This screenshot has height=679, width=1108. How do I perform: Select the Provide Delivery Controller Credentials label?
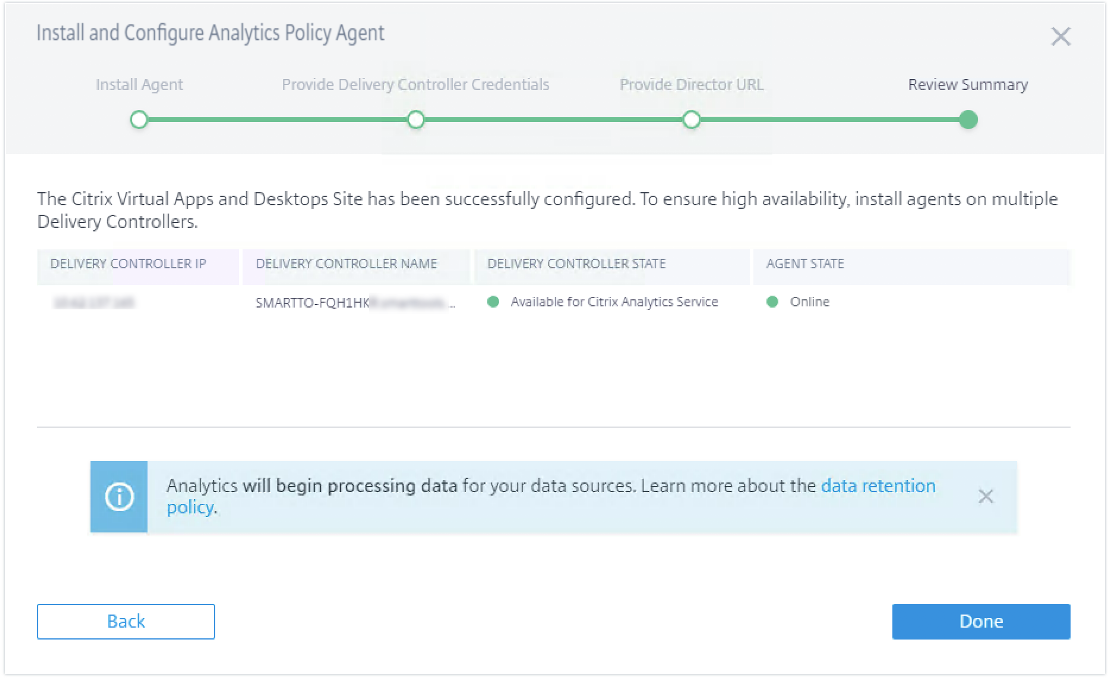coord(415,85)
